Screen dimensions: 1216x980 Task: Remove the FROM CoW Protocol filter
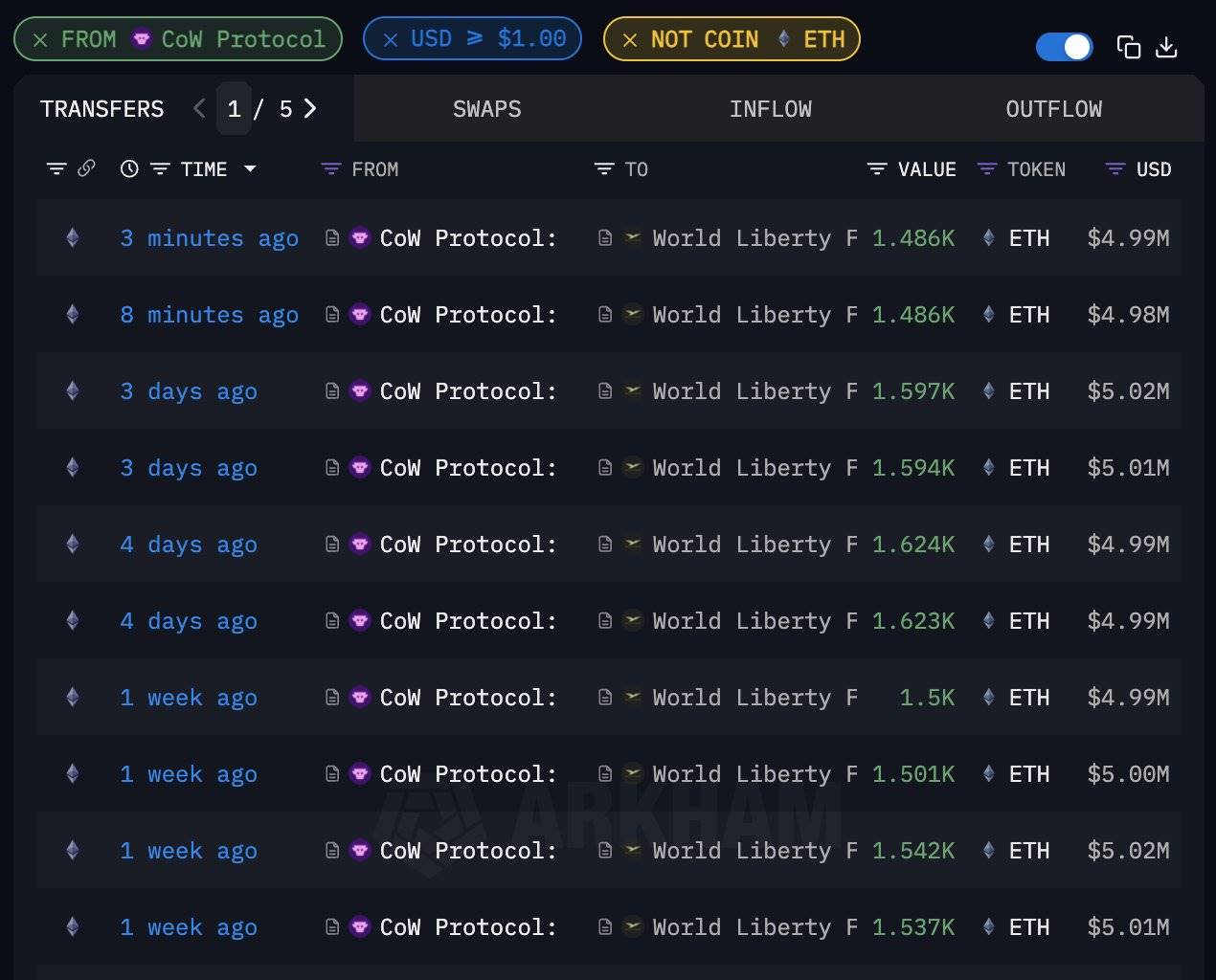(x=40, y=40)
